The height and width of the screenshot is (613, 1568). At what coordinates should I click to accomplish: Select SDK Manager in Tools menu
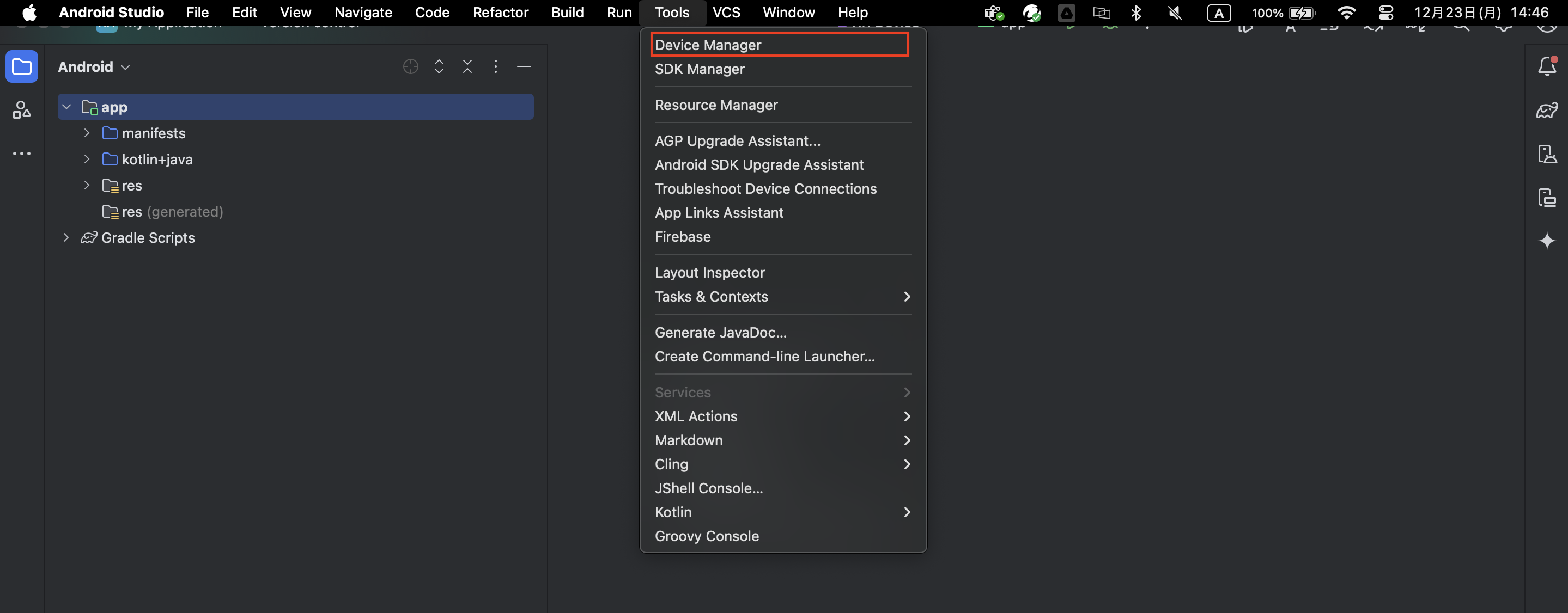pyautogui.click(x=783, y=69)
